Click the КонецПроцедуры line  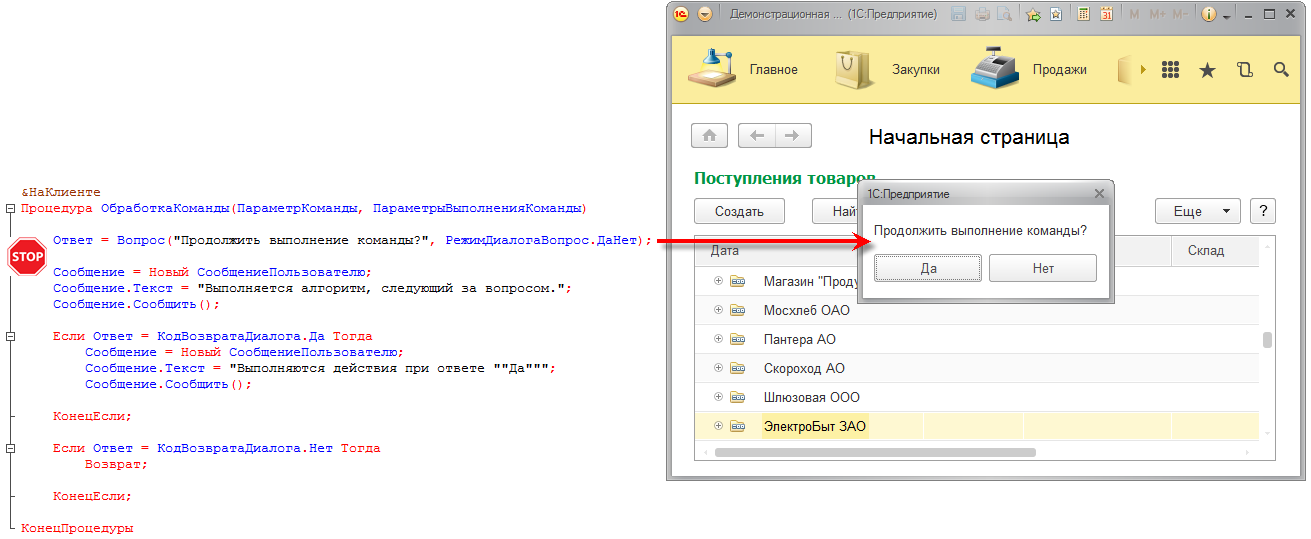click(x=77, y=528)
